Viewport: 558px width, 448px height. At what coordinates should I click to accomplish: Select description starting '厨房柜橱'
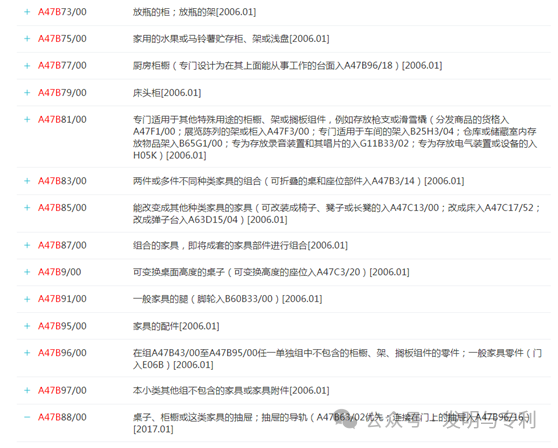288,66
